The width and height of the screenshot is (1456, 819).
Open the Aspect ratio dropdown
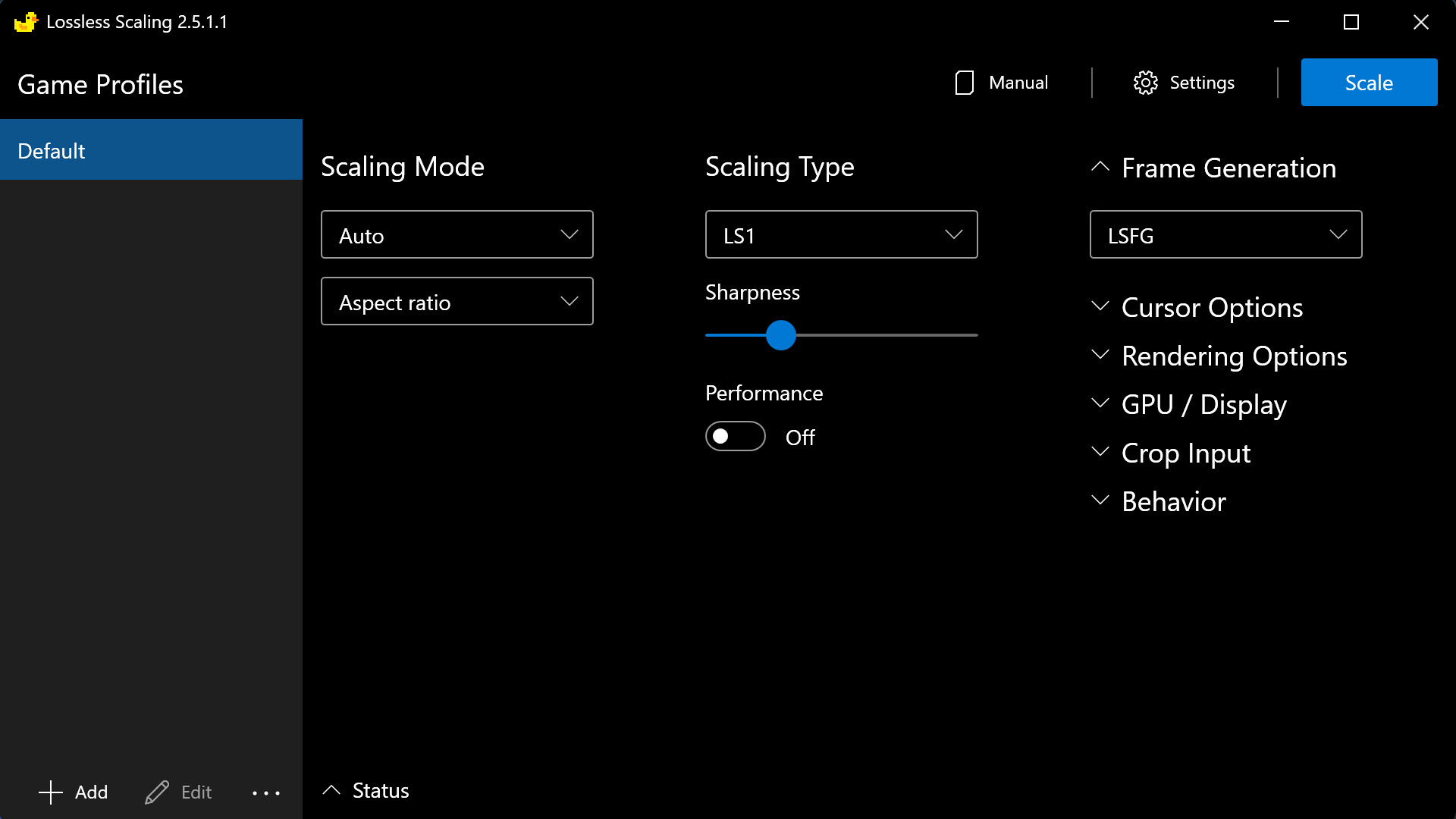point(457,301)
